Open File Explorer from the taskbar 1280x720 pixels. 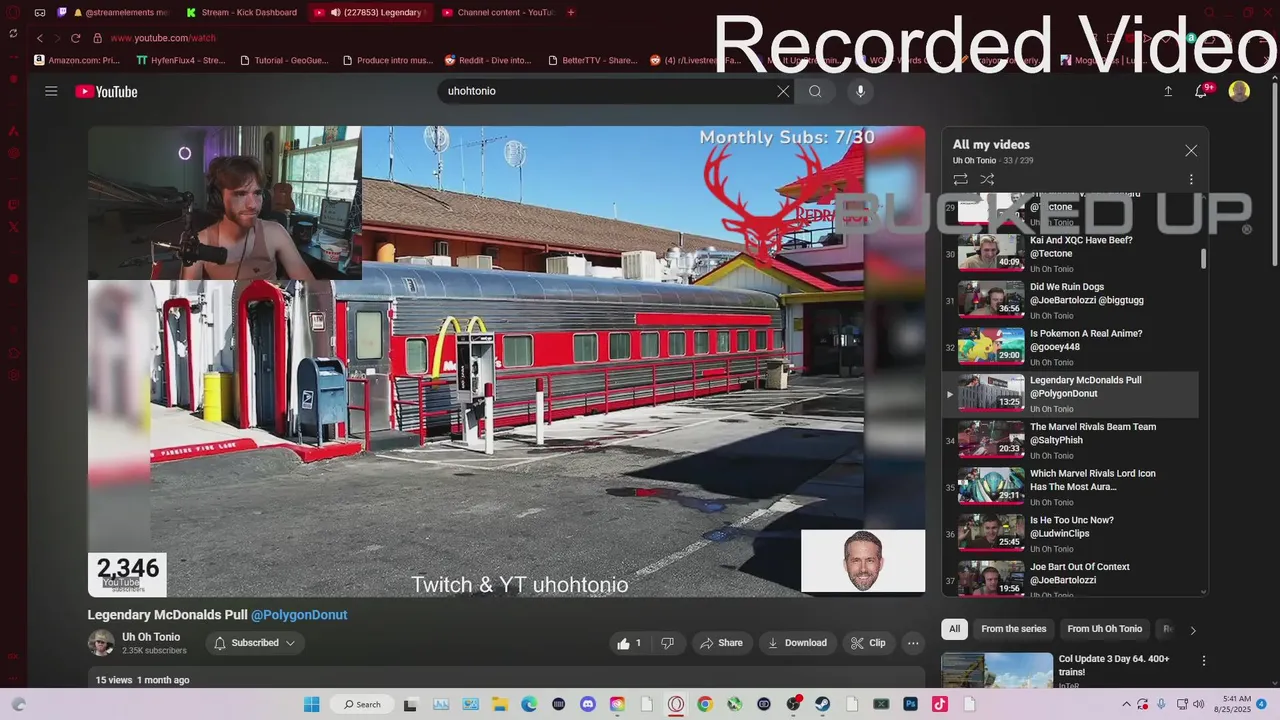coord(499,704)
